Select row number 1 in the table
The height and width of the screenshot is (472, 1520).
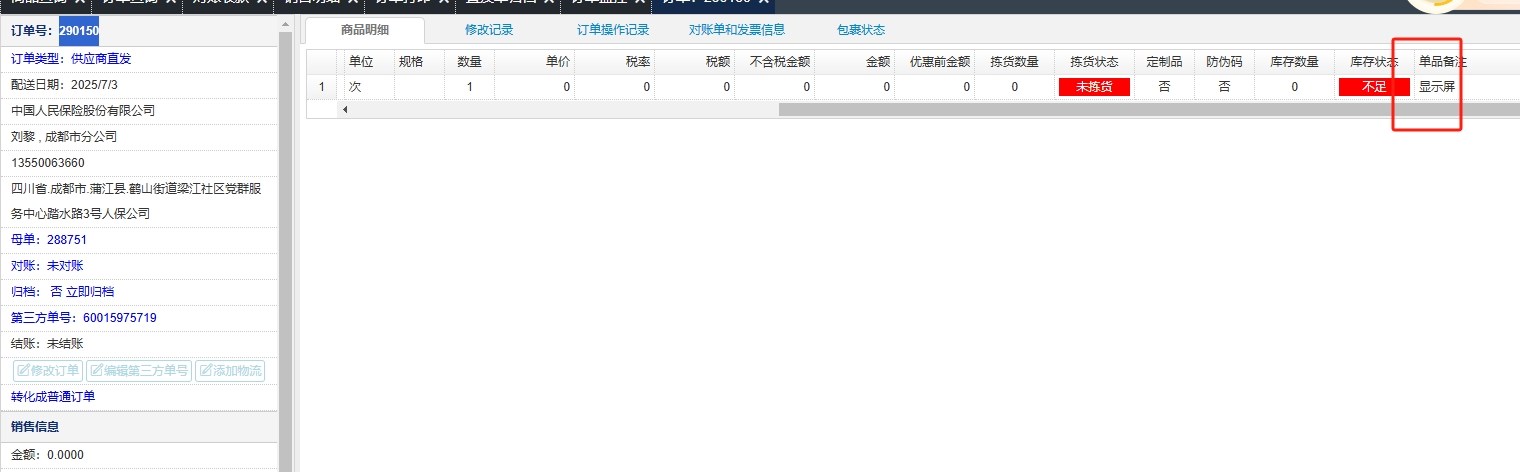[321, 87]
